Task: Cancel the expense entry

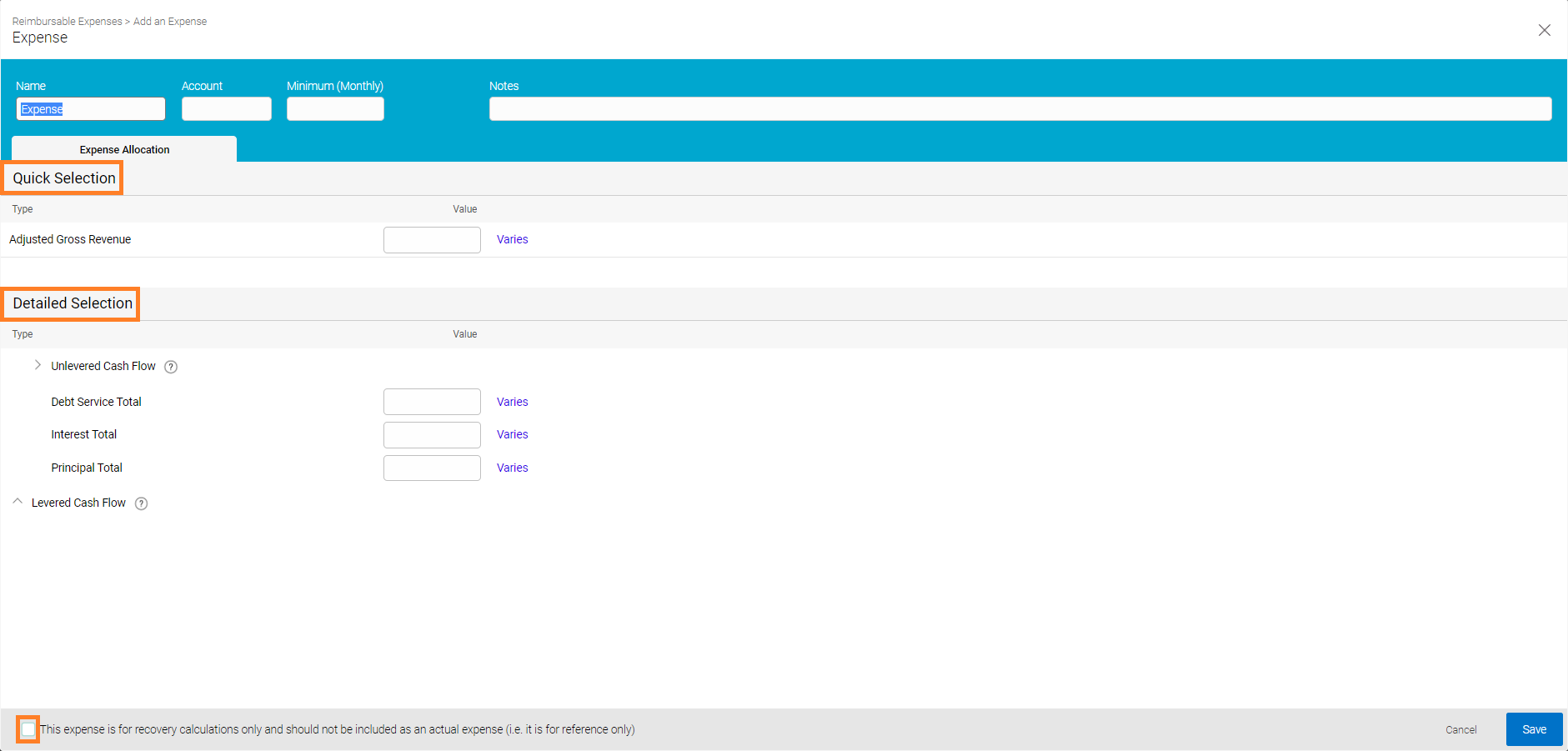Action: coord(1461,729)
